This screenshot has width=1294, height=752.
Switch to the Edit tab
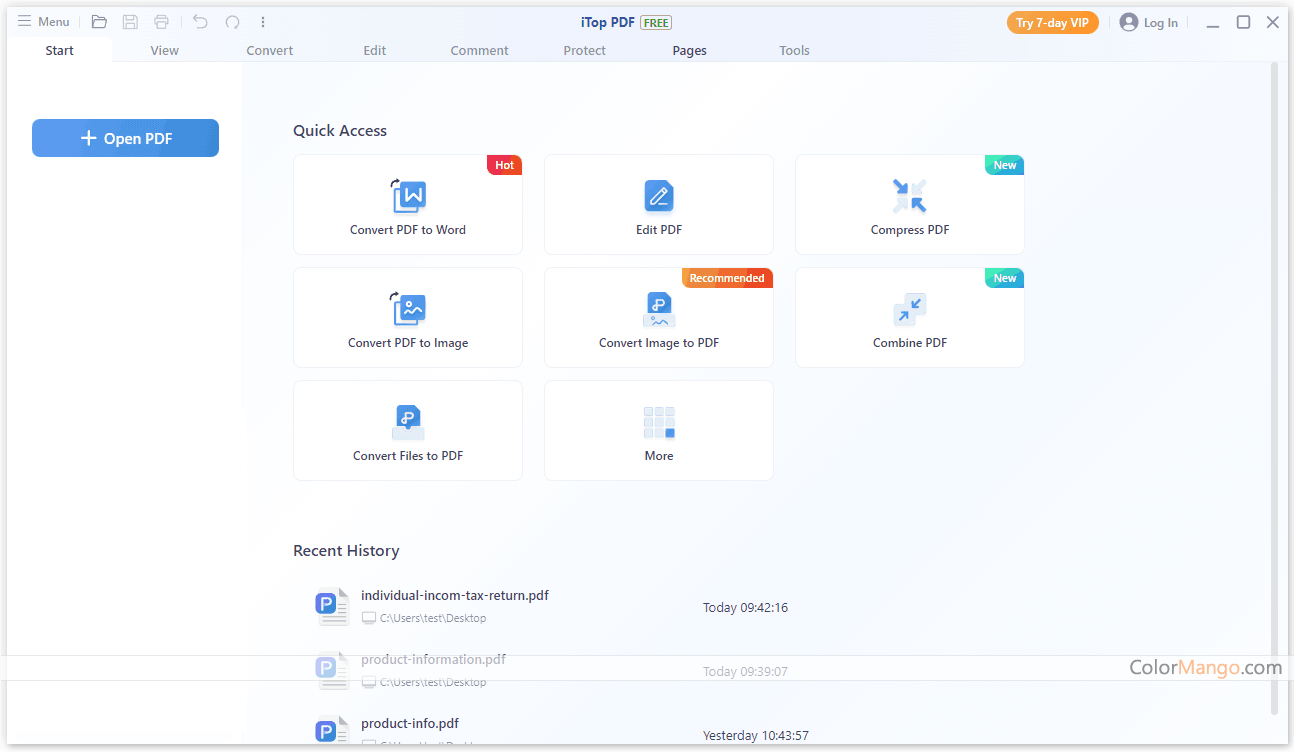(375, 50)
